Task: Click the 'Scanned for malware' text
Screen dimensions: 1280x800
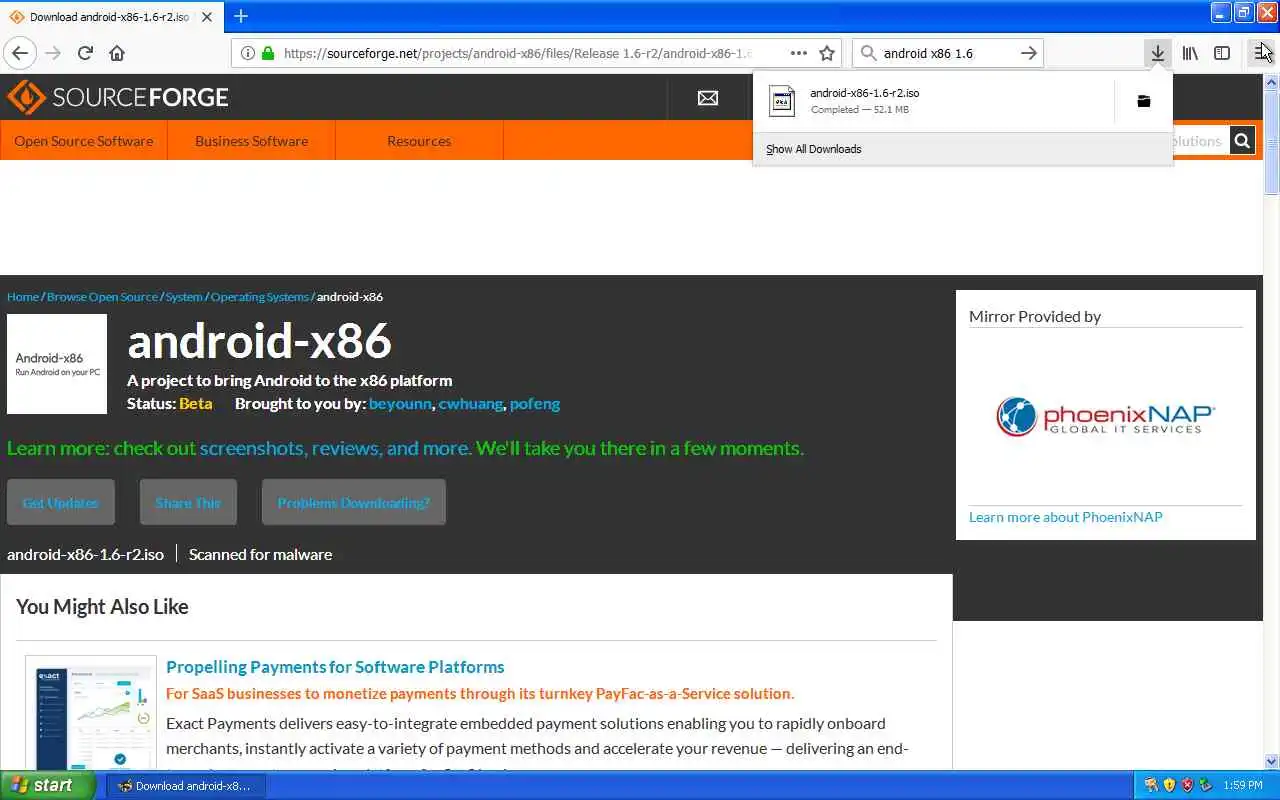Action: 260,554
